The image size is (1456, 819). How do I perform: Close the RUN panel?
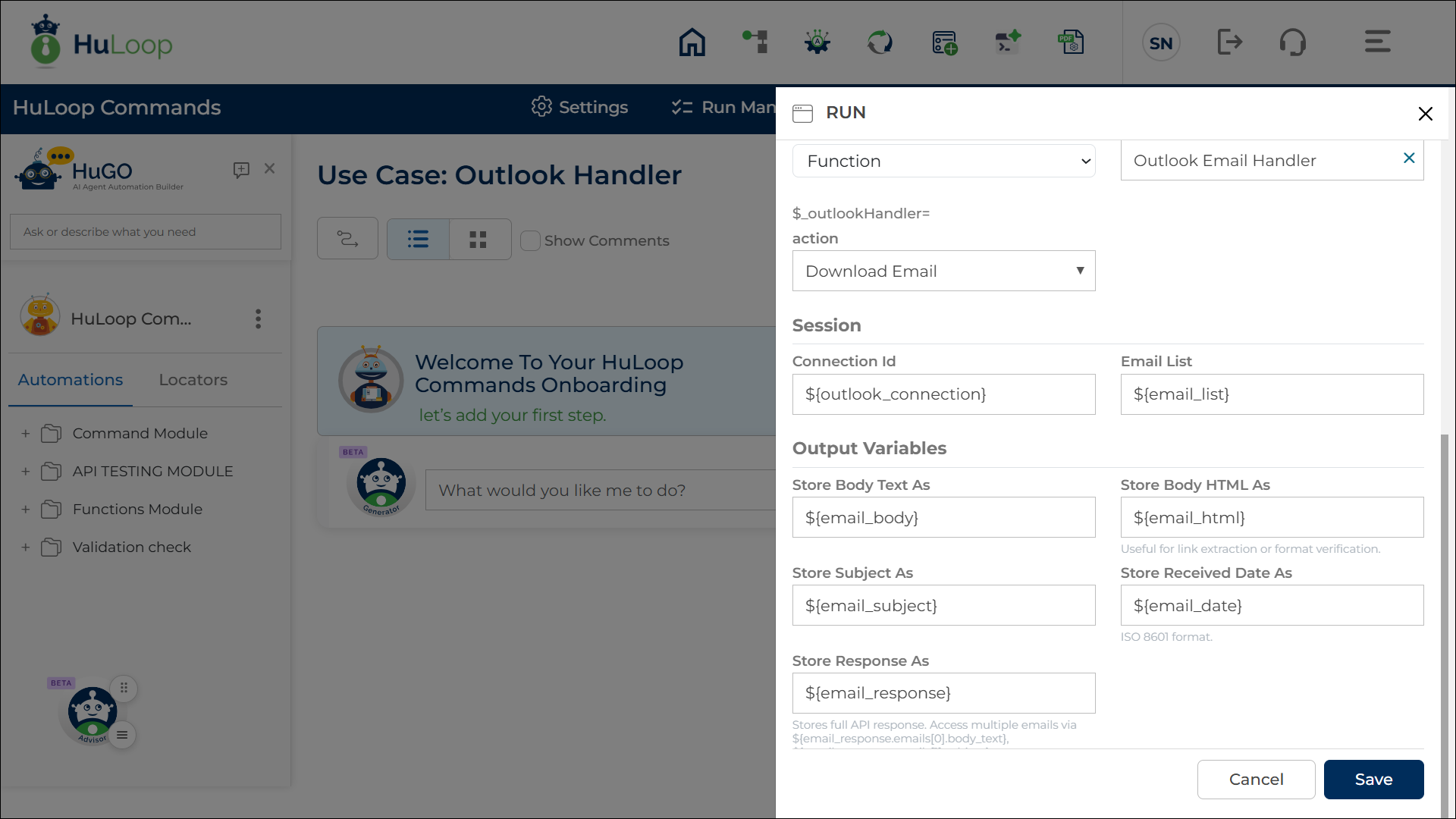point(1426,114)
